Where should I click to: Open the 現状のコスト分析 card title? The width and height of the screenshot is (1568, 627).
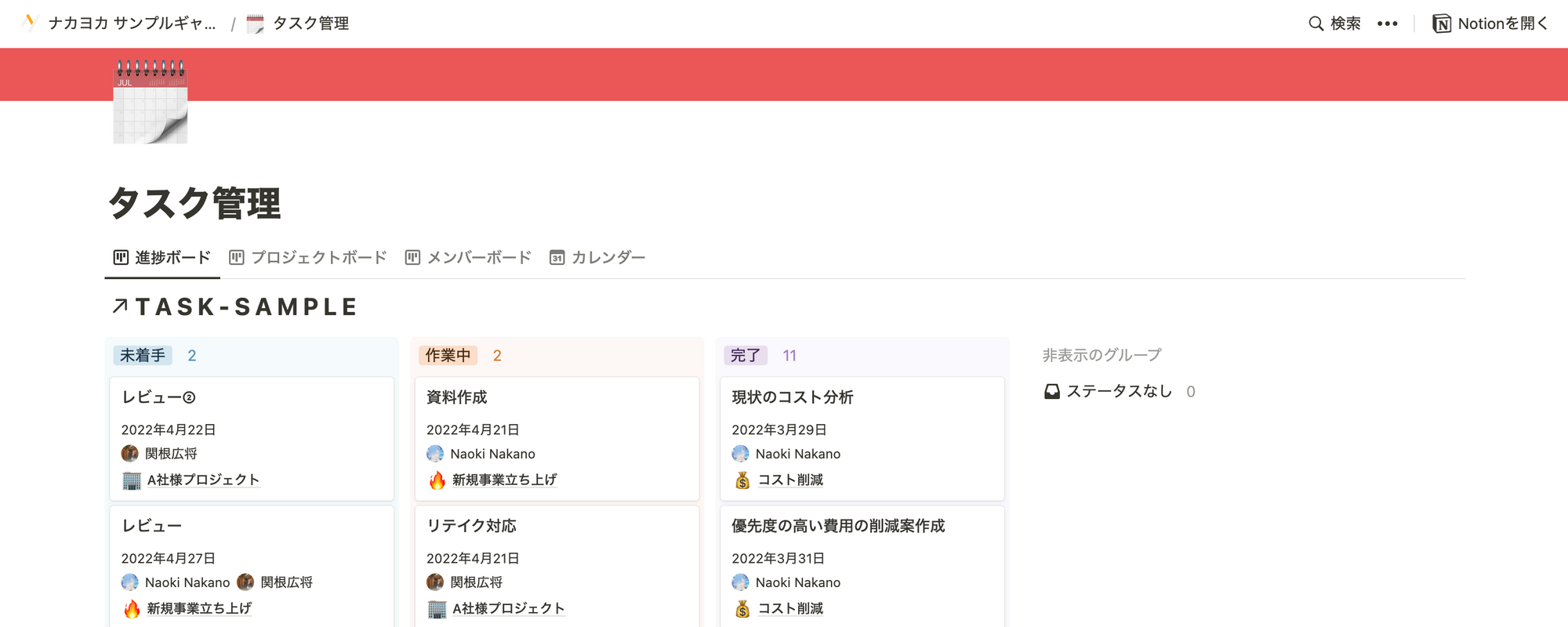point(793,397)
